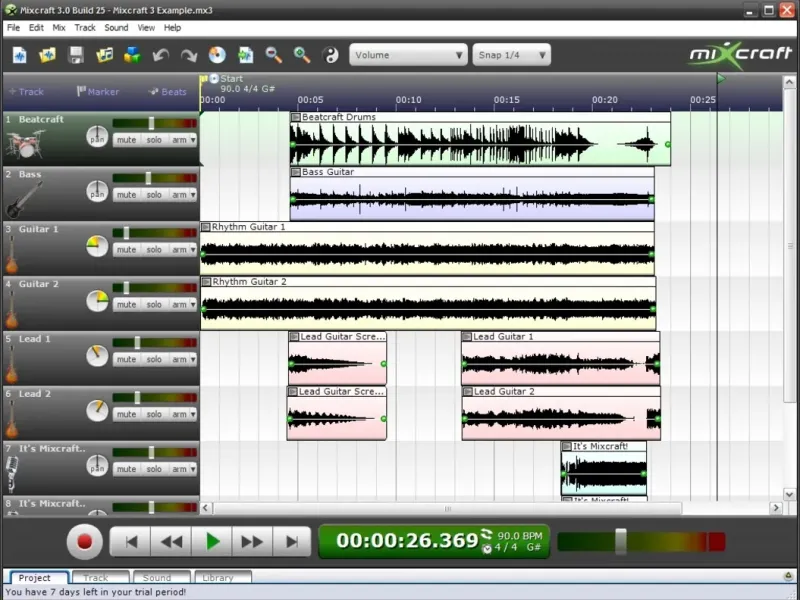Mute the Lead 1 track

126,360
